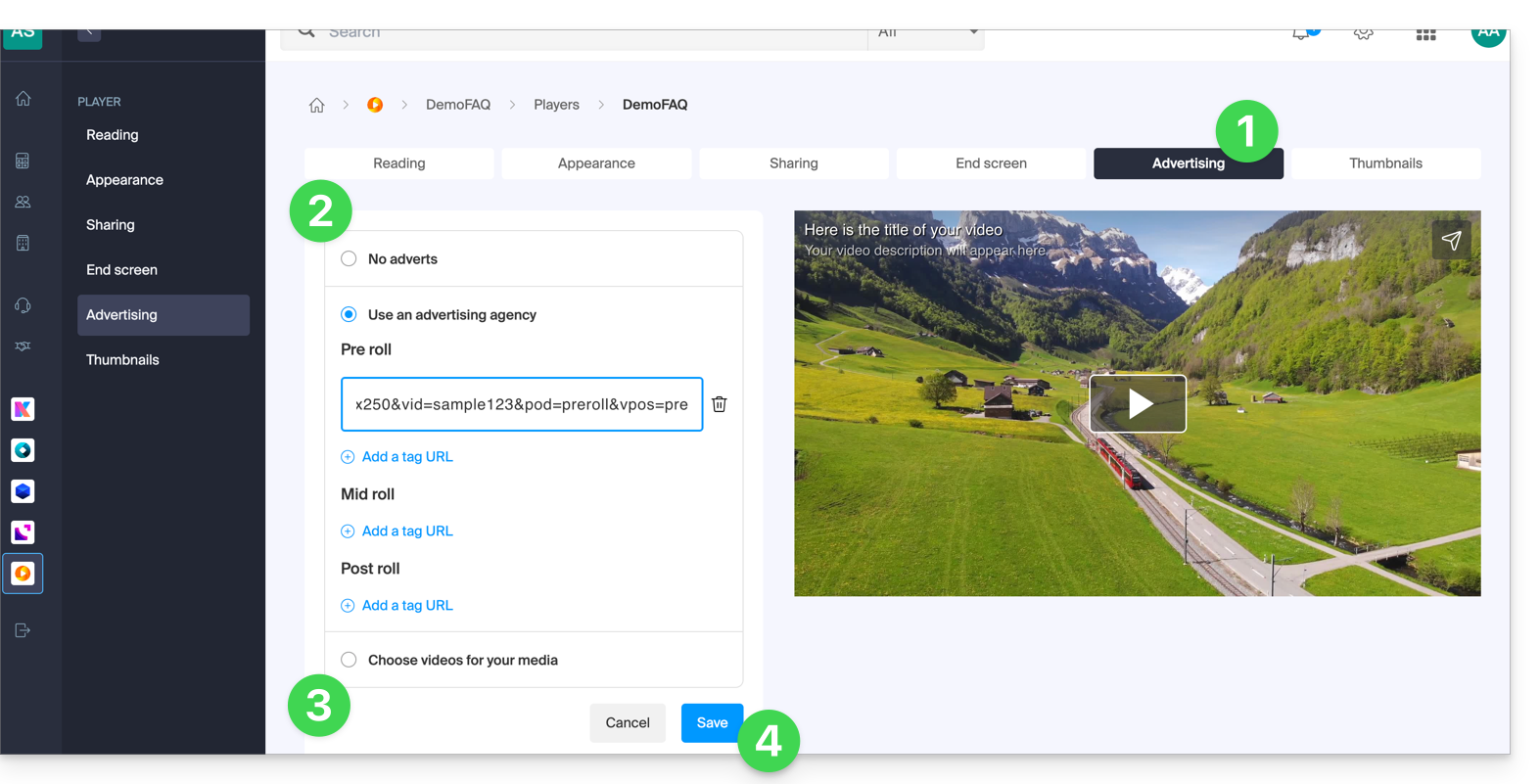Open the blue cube app icon

click(x=23, y=491)
